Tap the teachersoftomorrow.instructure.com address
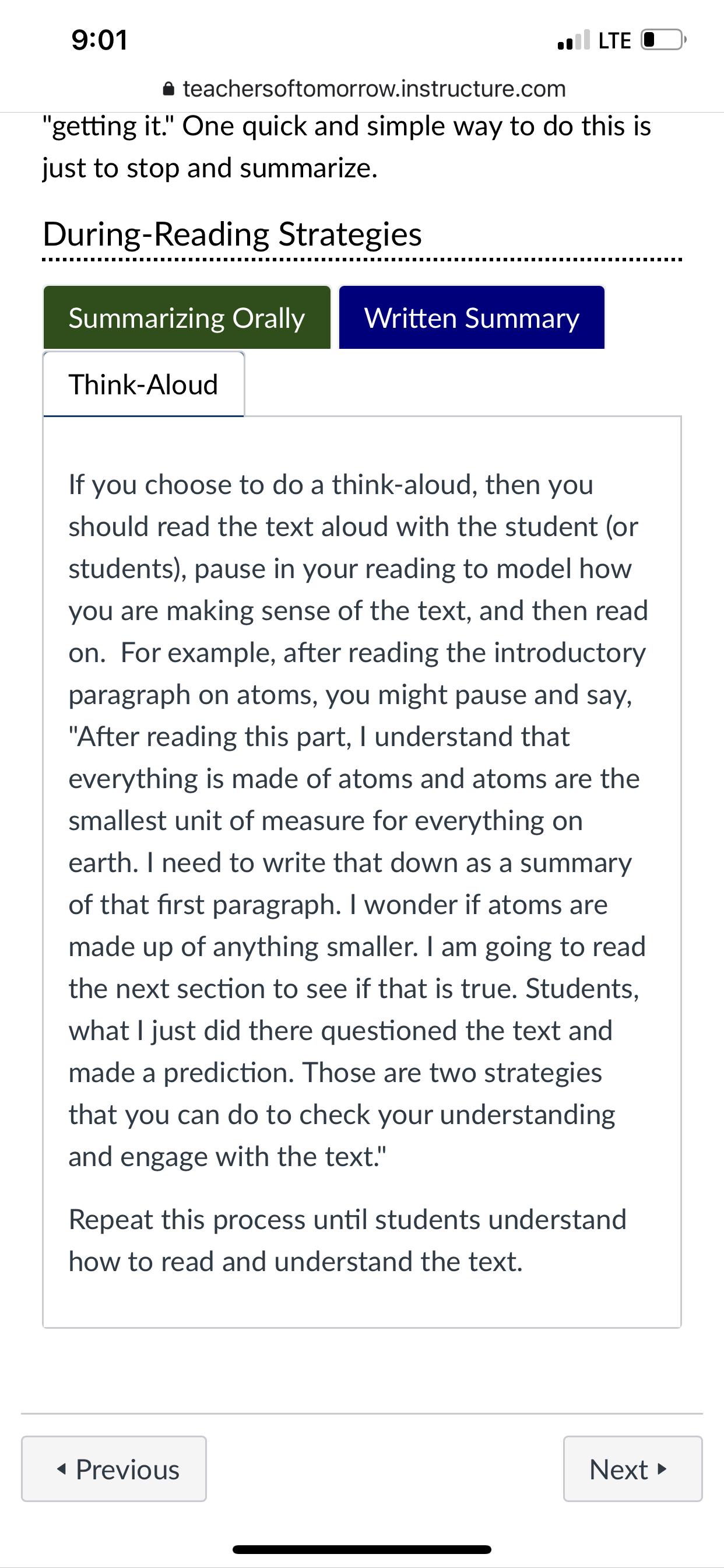The image size is (724, 1568). coord(374,89)
